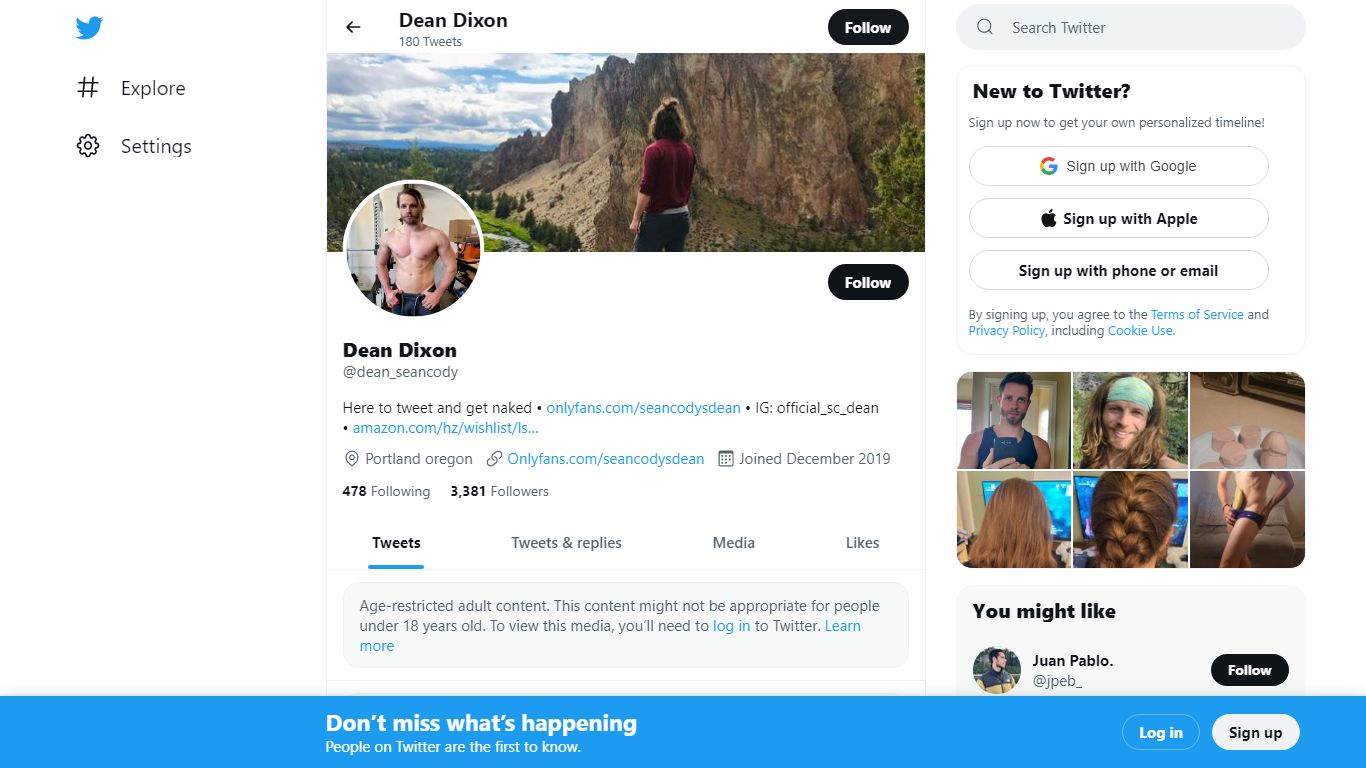1366x768 pixels.
Task: Click the link chain icon beside Onlyfans URL
Action: (x=494, y=459)
